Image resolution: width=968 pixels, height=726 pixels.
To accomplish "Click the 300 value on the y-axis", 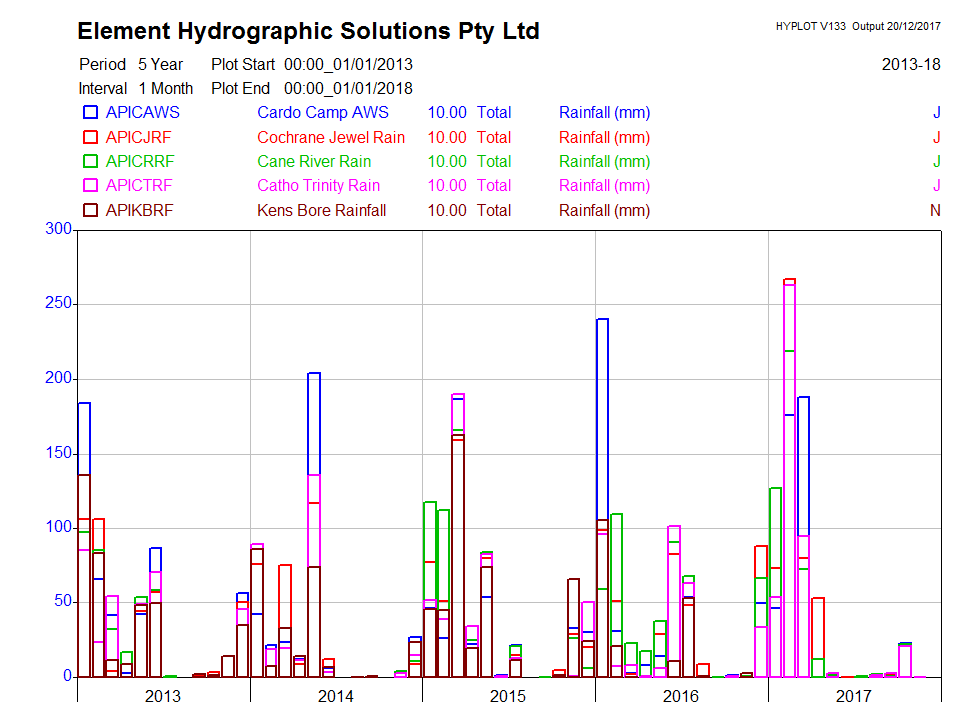I will tap(60, 229).
